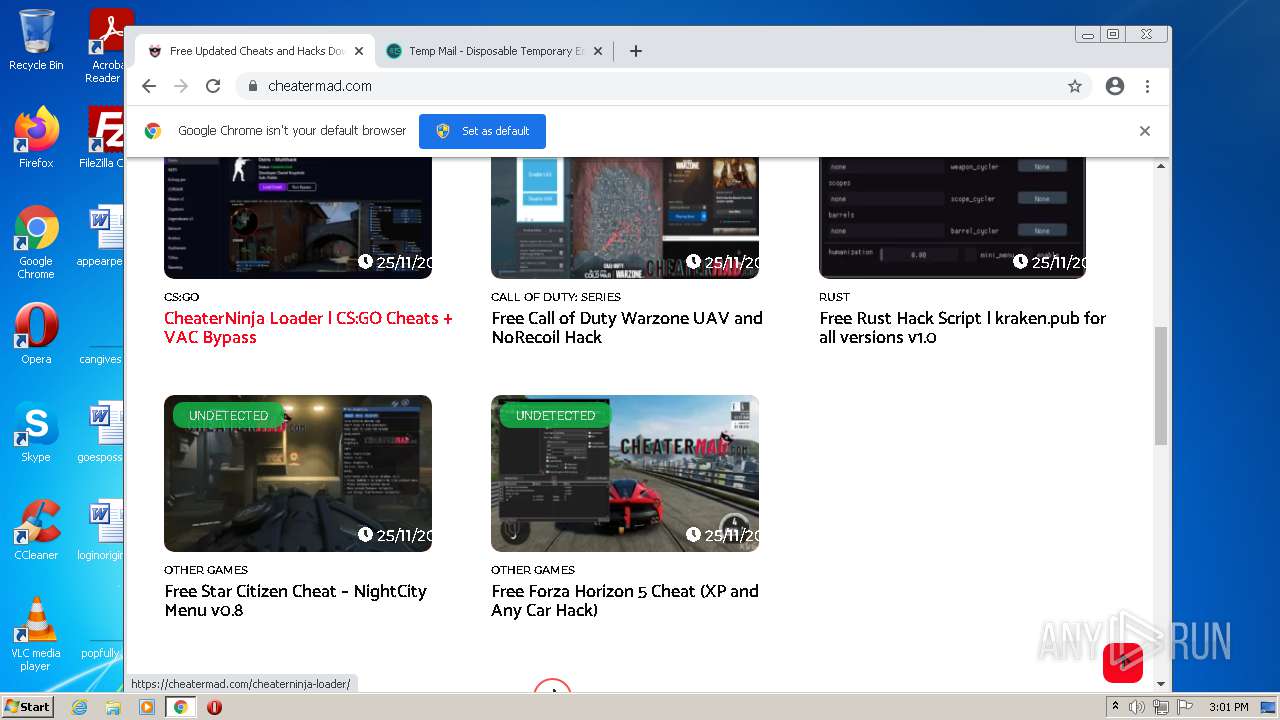Close the Temp Mail tab
Viewport: 1280px width, 720px height.
pos(598,51)
